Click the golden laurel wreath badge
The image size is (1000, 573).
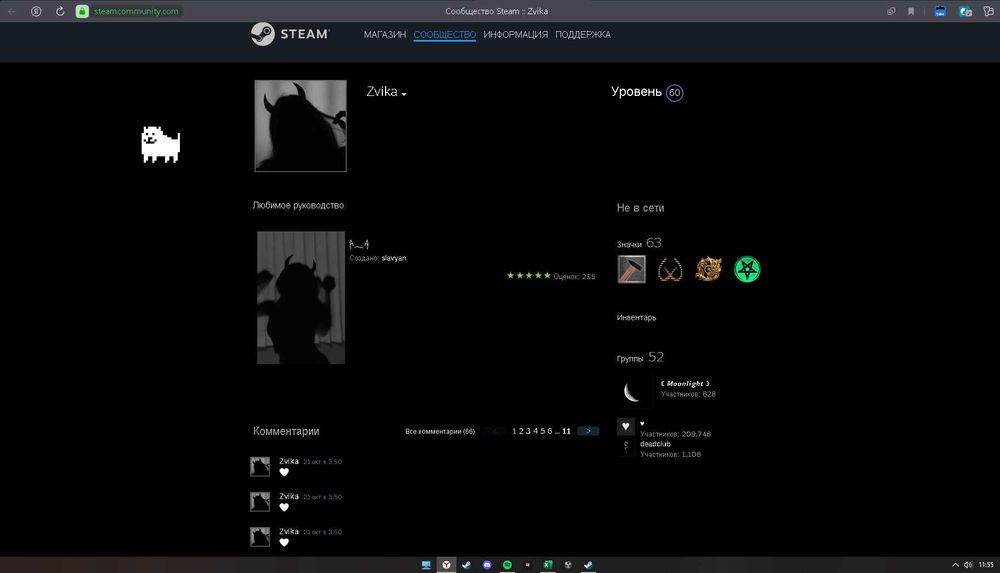[670, 269]
